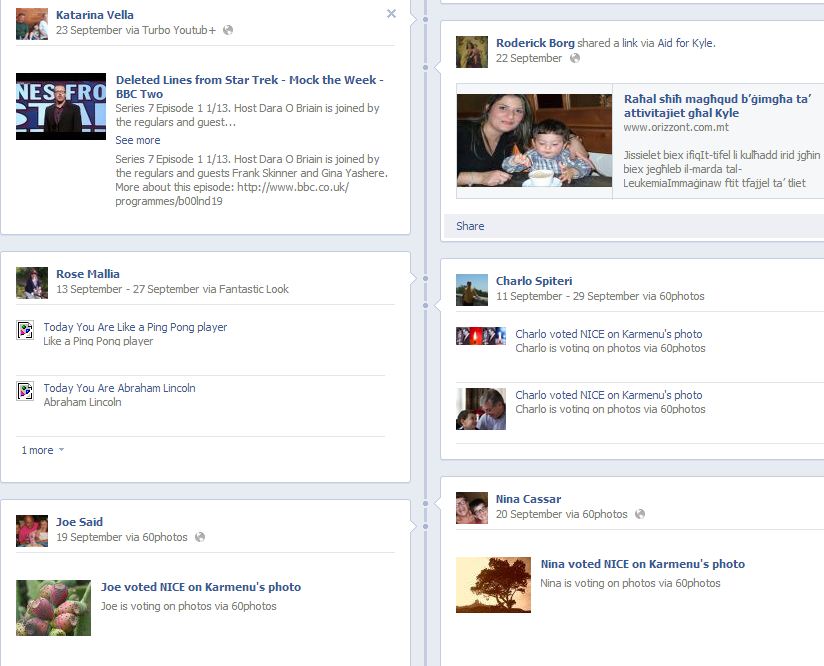Viewport: 824px width, 666px height.
Task: Open Charlo Spiteri's profile picture
Action: 472,290
